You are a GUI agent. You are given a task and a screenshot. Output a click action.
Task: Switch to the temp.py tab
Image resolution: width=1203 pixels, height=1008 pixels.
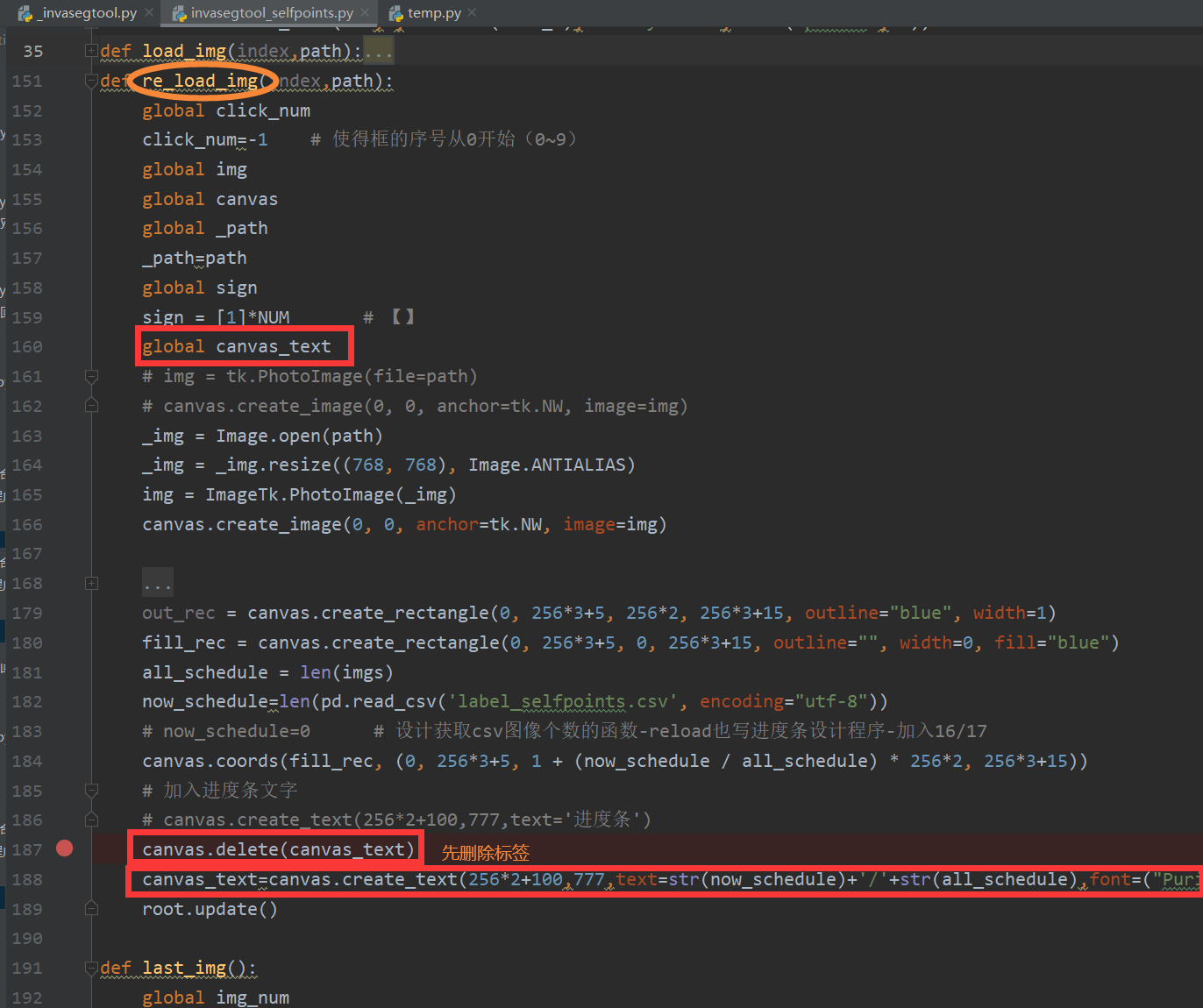pyautogui.click(x=434, y=13)
